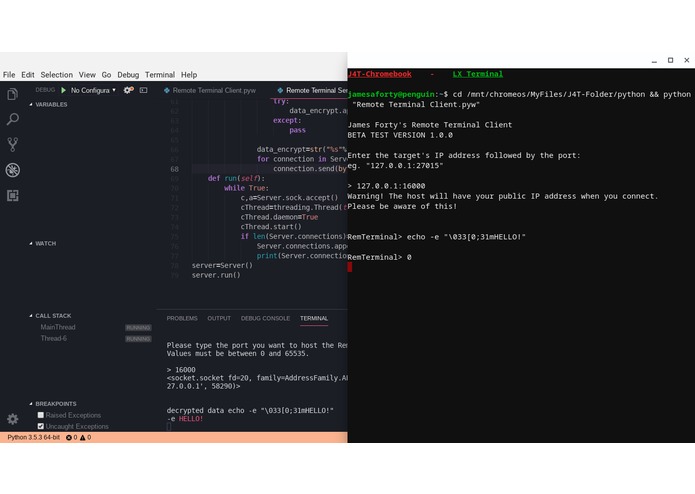
Task: Open the Terminal menu
Action: (x=160, y=75)
